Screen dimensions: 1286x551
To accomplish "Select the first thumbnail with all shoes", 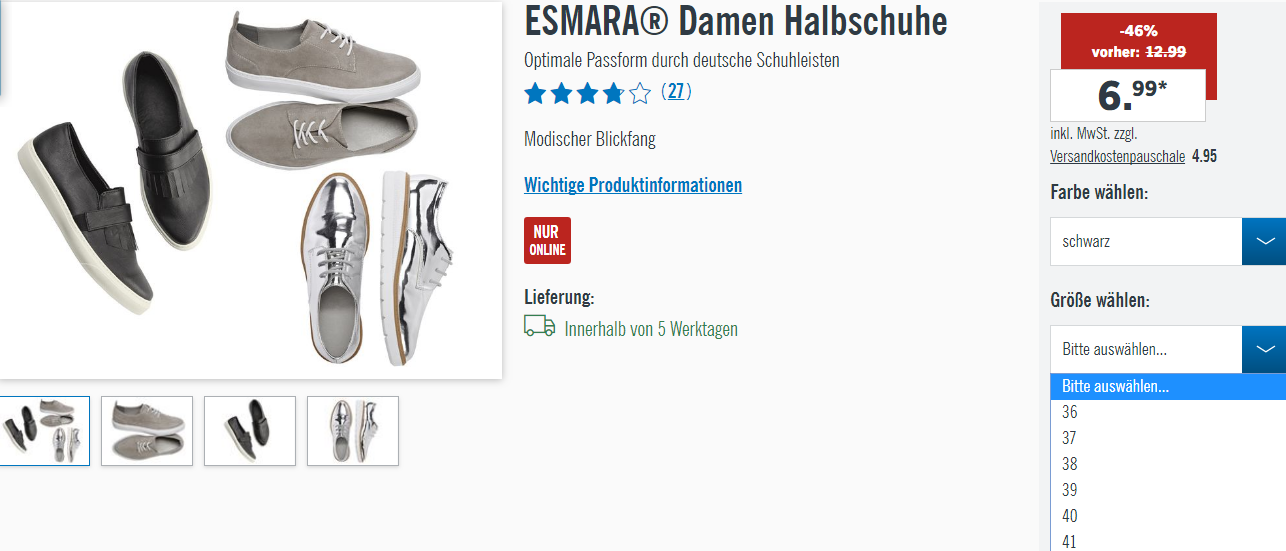I will tap(44, 431).
